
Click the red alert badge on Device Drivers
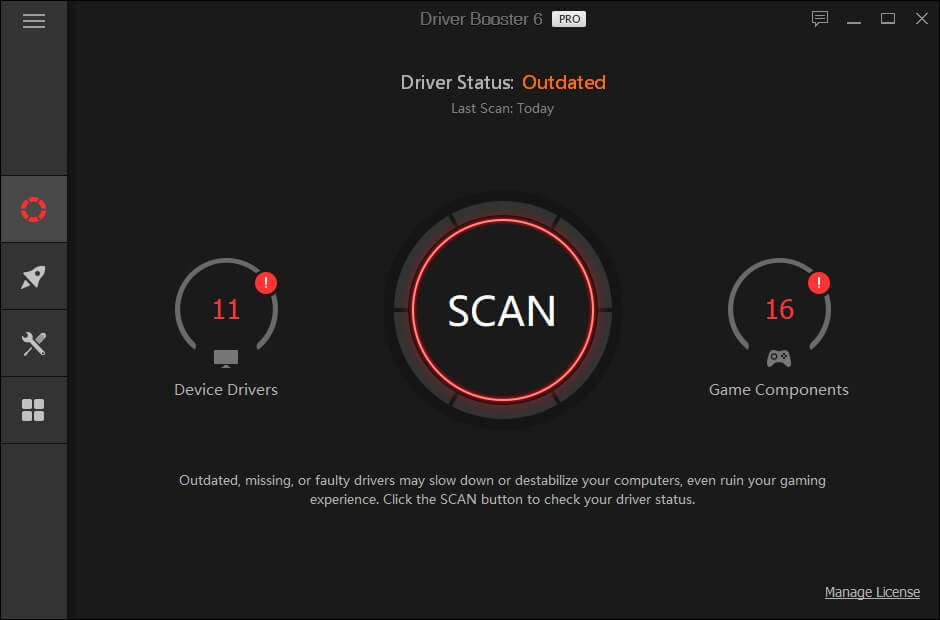click(x=266, y=282)
